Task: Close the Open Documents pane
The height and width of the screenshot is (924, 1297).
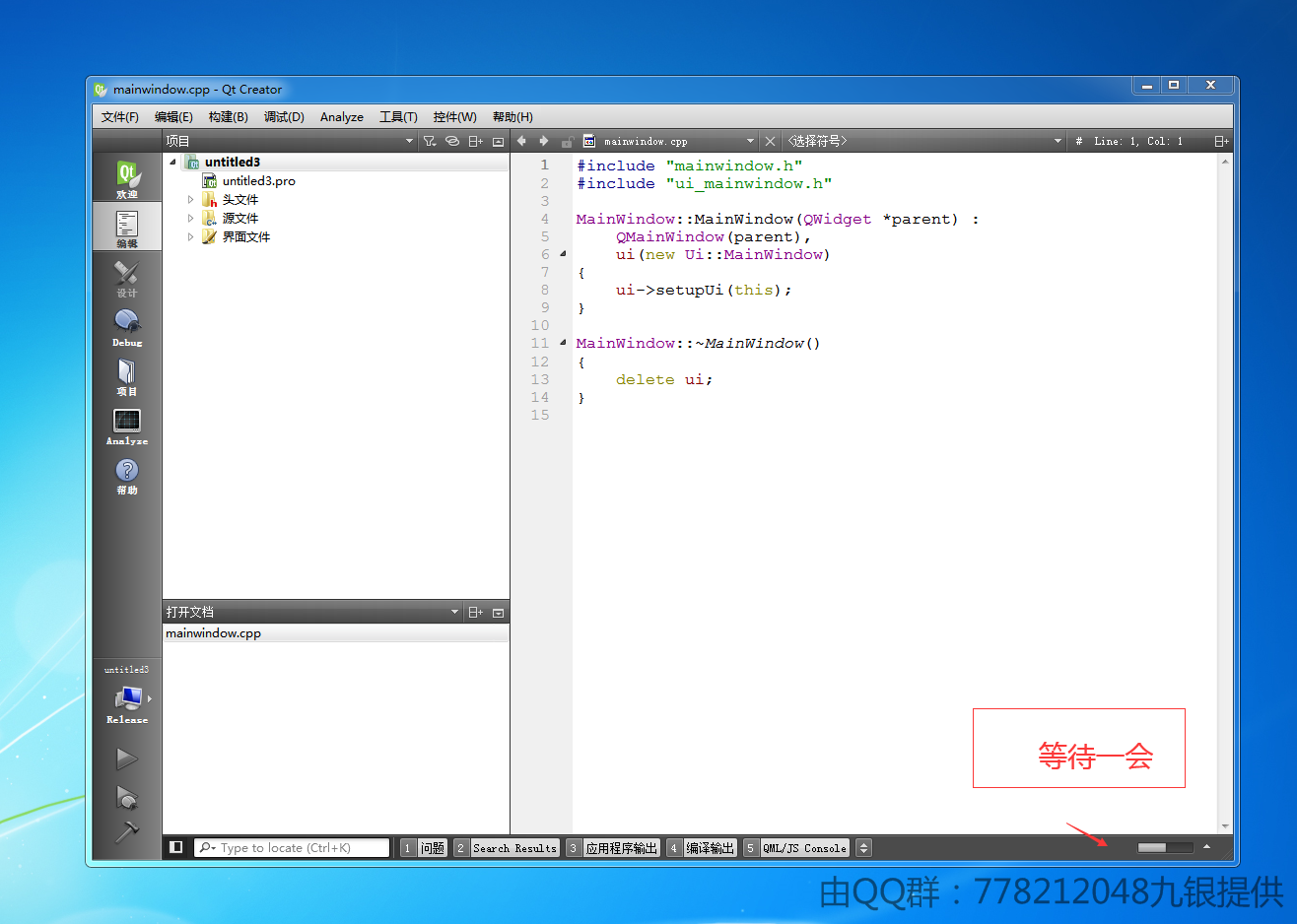Action: click(x=498, y=612)
